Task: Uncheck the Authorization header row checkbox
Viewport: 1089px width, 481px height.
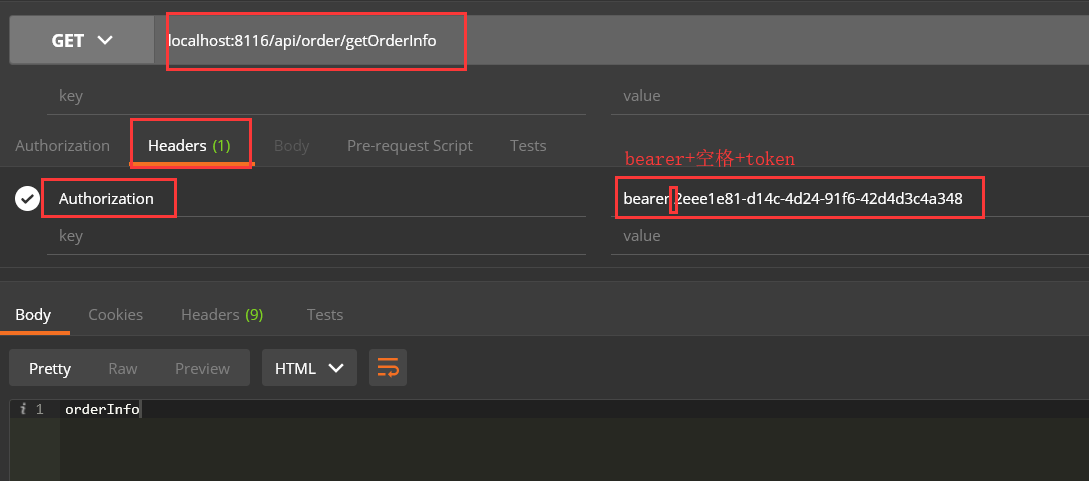Action: point(28,199)
